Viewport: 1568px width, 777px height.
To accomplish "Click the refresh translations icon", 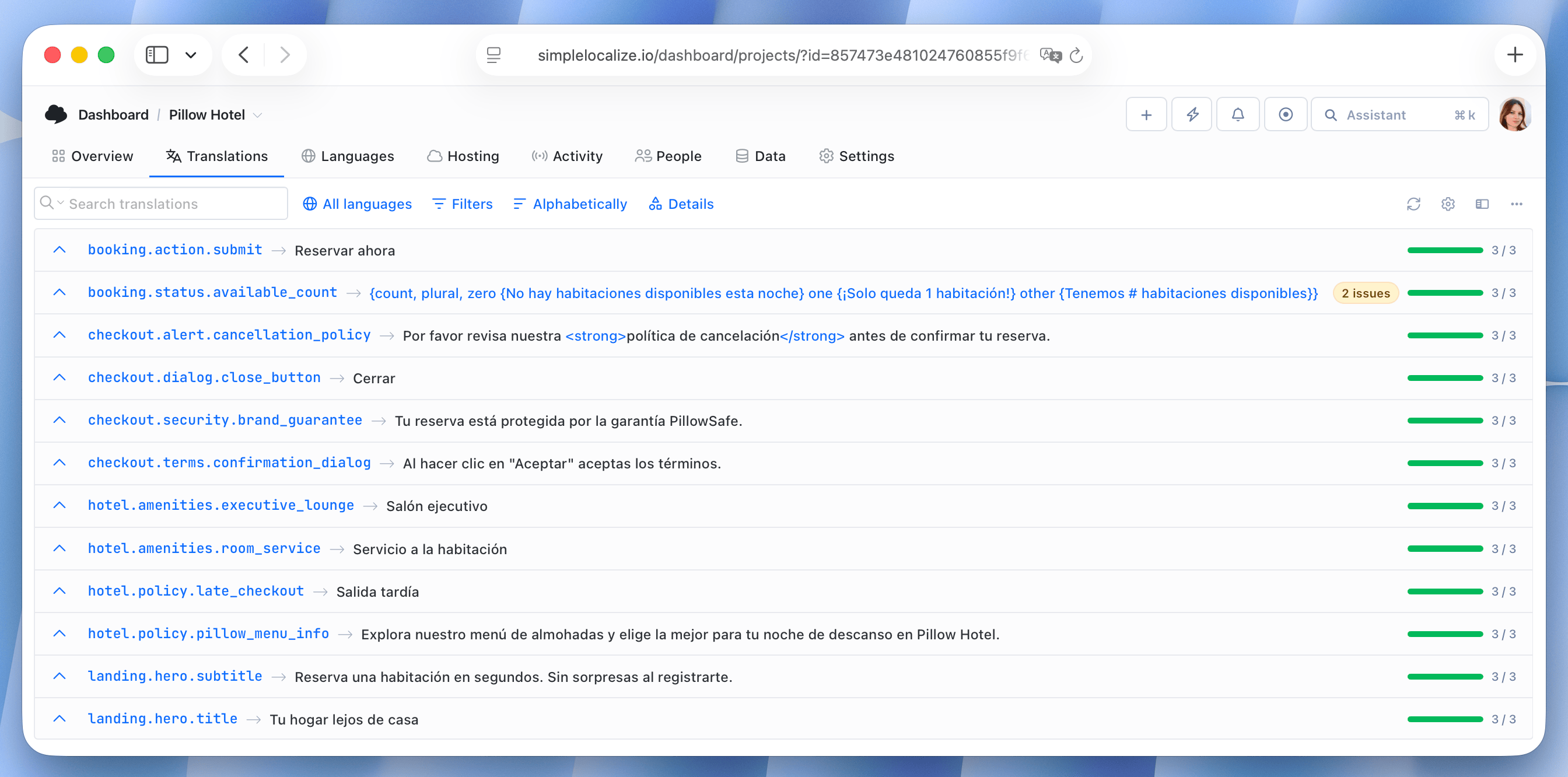I will click(1413, 204).
